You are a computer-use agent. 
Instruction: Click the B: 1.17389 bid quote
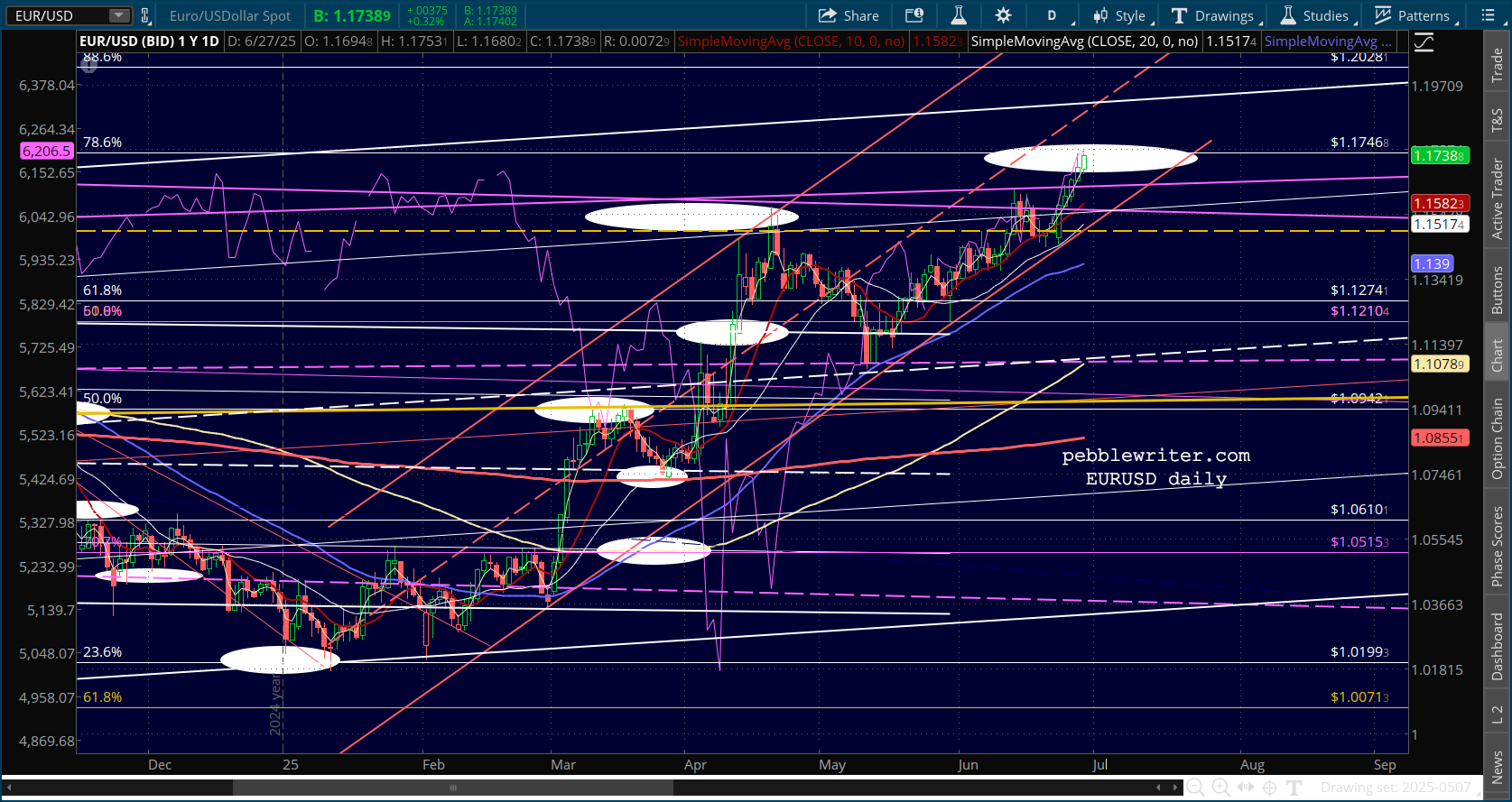coord(352,15)
